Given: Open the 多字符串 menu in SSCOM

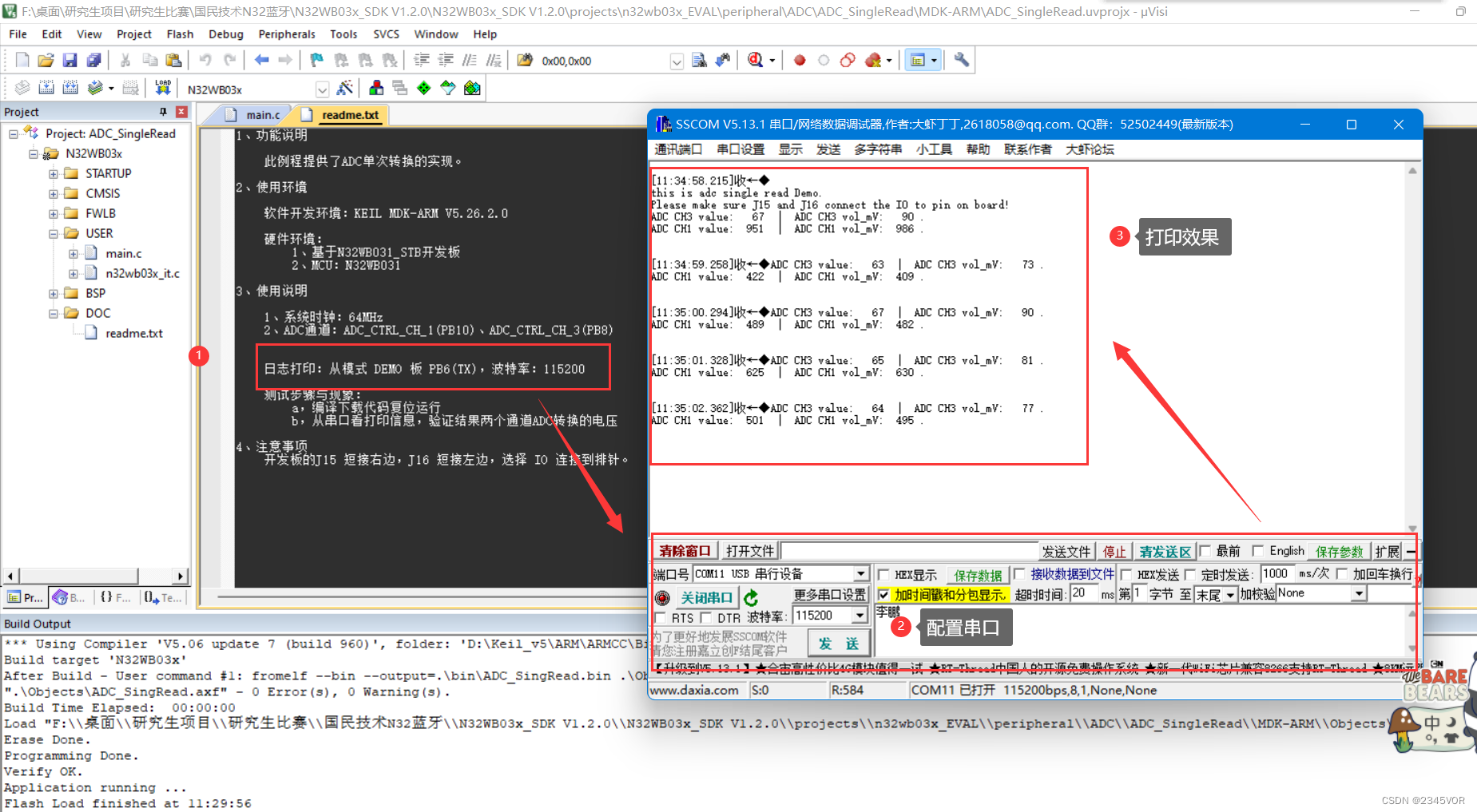Looking at the screenshot, I should (878, 149).
